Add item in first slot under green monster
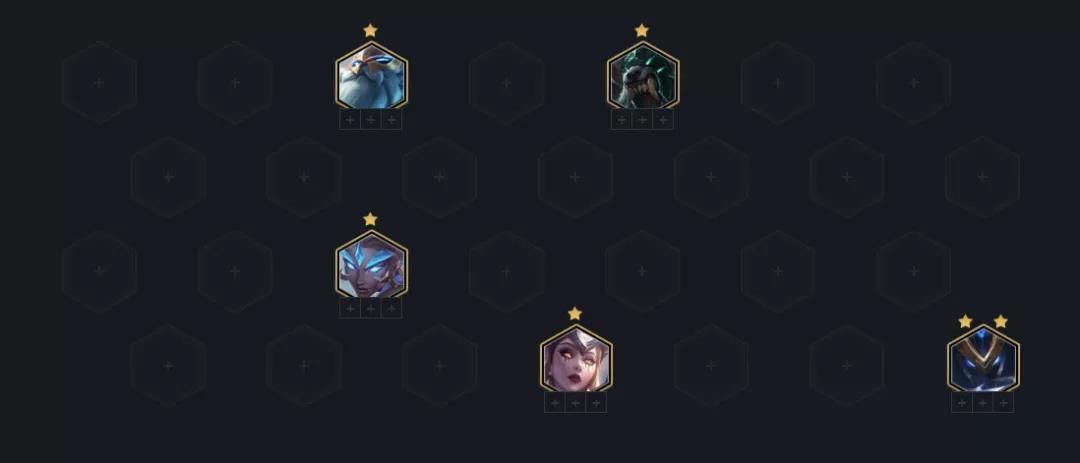Image resolution: width=1080 pixels, height=463 pixels. click(x=621, y=120)
